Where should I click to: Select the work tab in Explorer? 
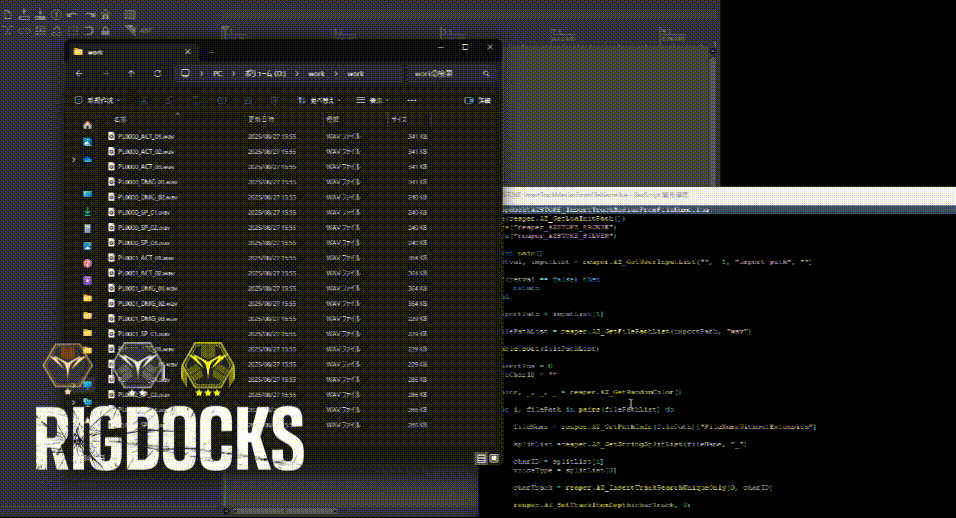tap(132, 52)
